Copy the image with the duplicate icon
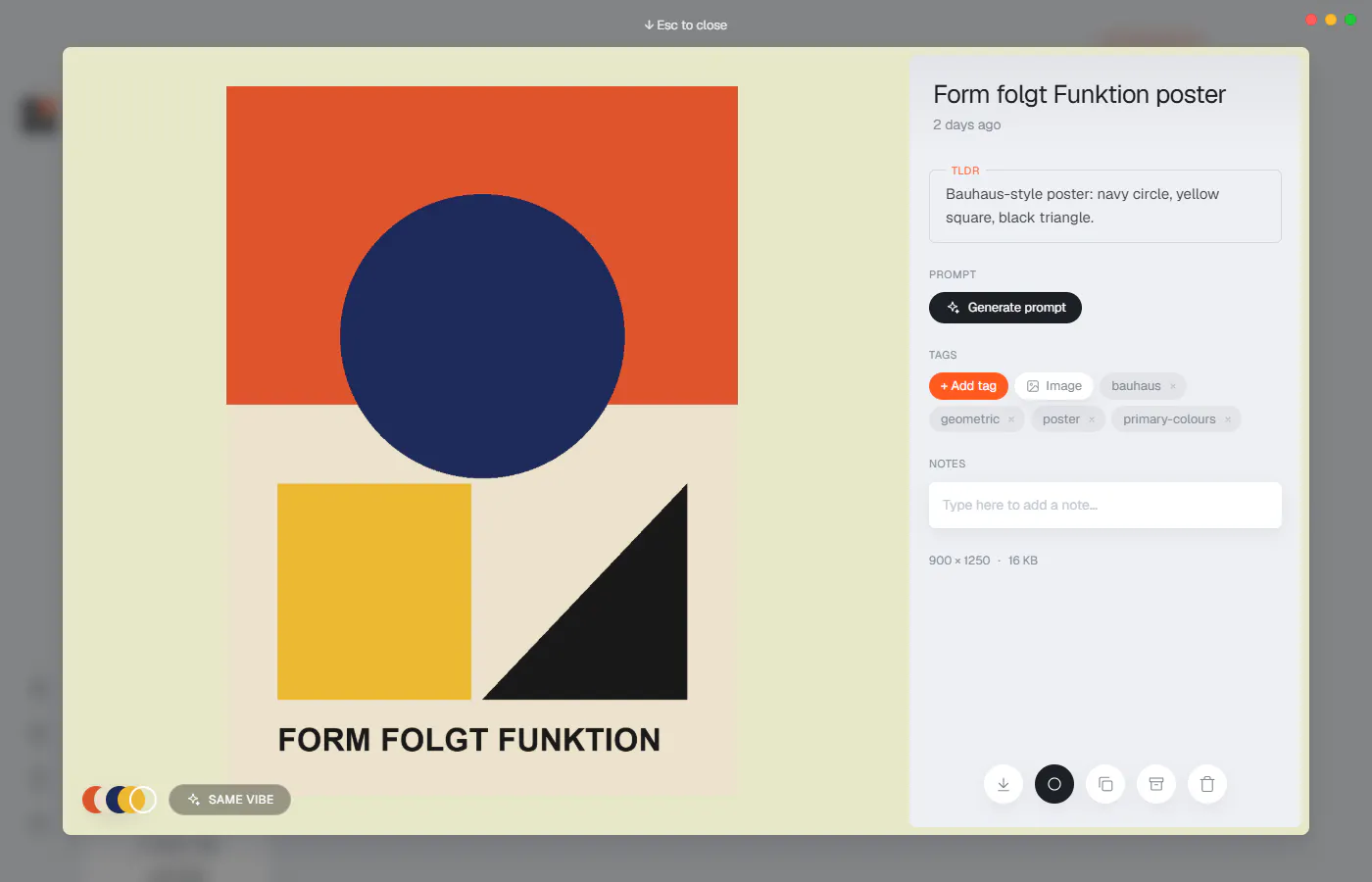This screenshot has width=1372, height=882. [x=1105, y=784]
